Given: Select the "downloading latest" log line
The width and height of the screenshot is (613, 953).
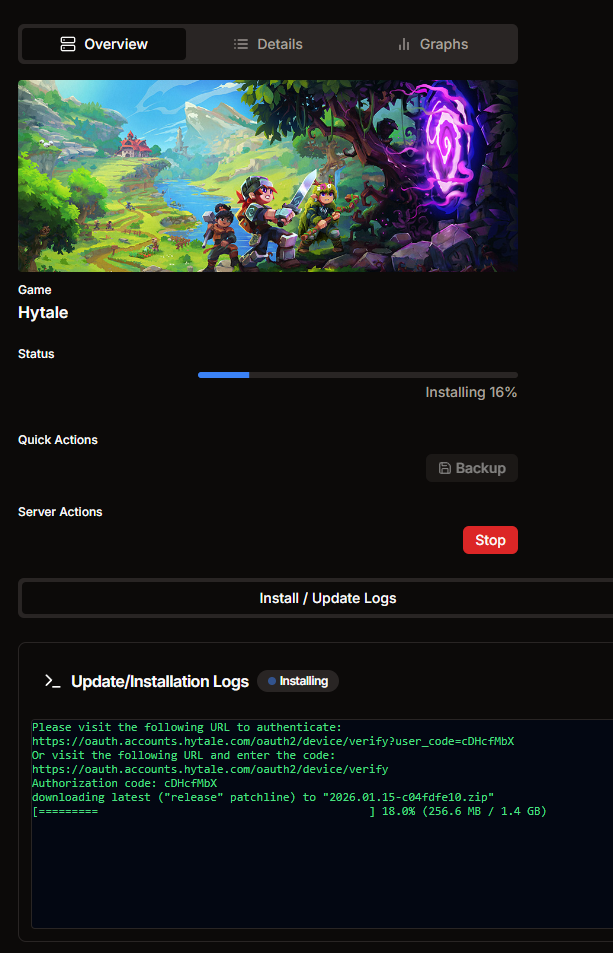Looking at the screenshot, I should coord(263,797).
